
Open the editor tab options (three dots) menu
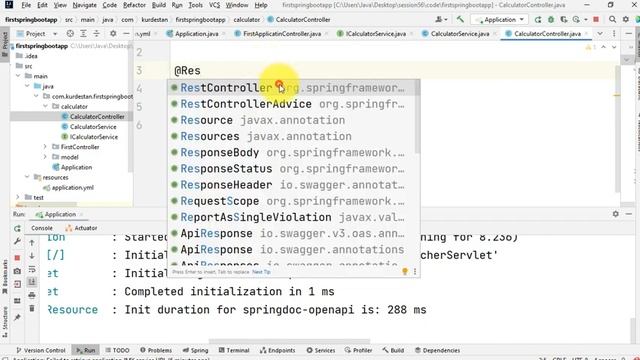tap(613, 33)
